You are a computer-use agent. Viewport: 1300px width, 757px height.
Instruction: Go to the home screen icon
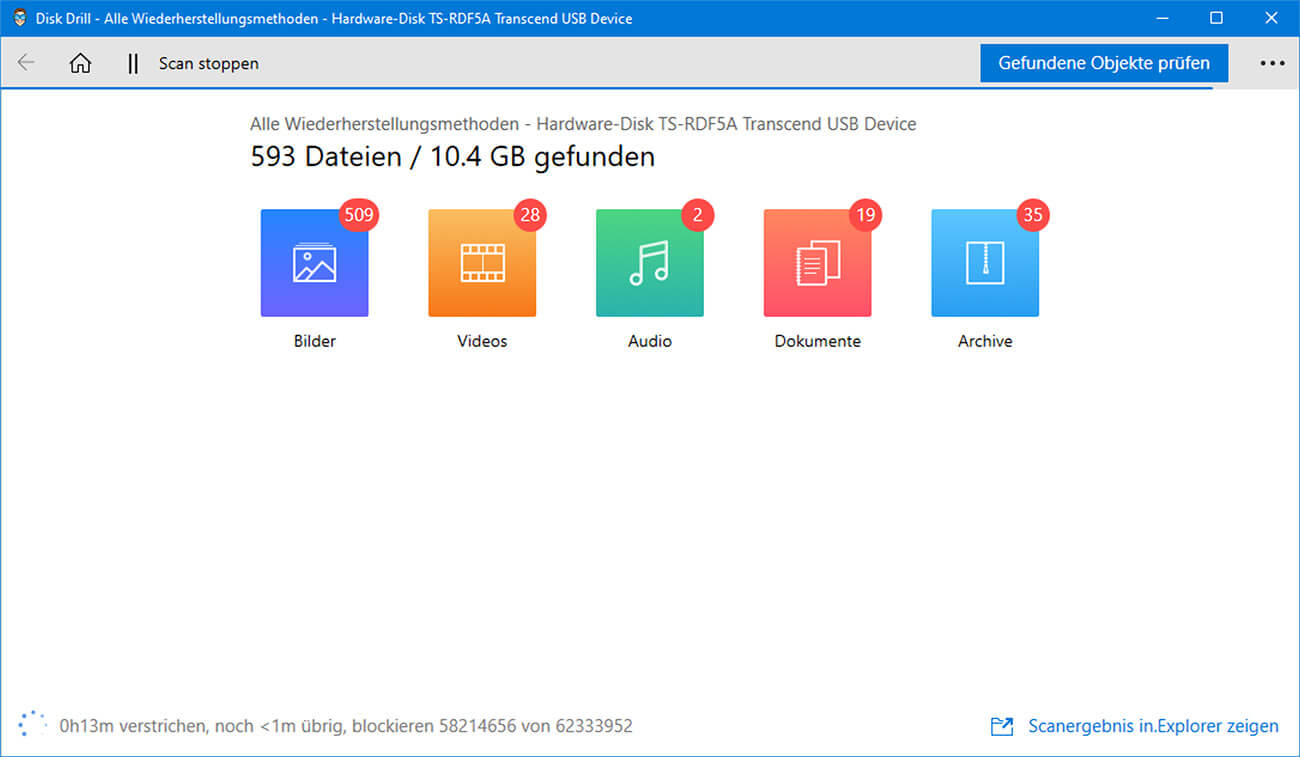(x=80, y=63)
